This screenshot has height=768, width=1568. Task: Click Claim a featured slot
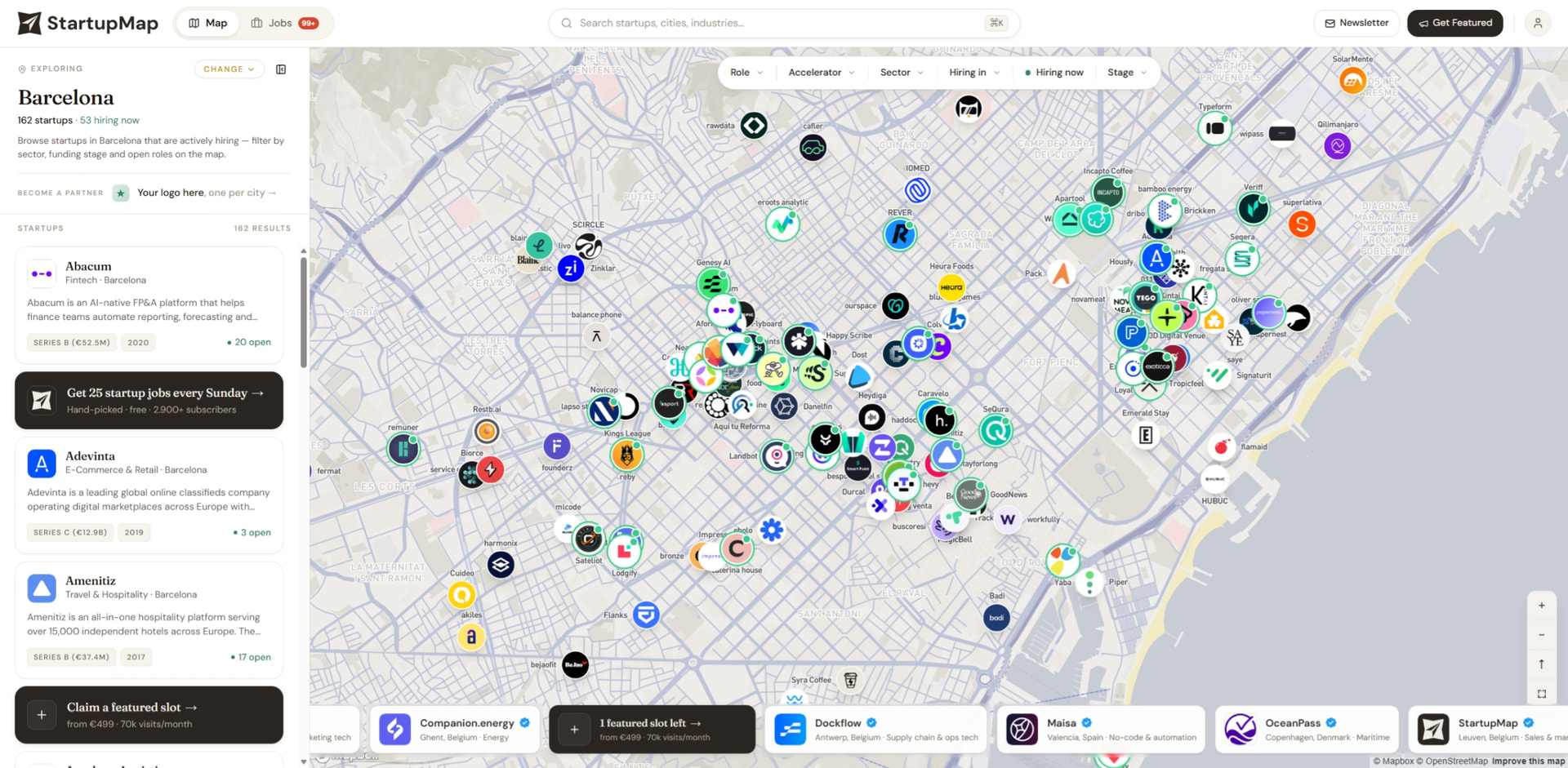[x=149, y=715]
